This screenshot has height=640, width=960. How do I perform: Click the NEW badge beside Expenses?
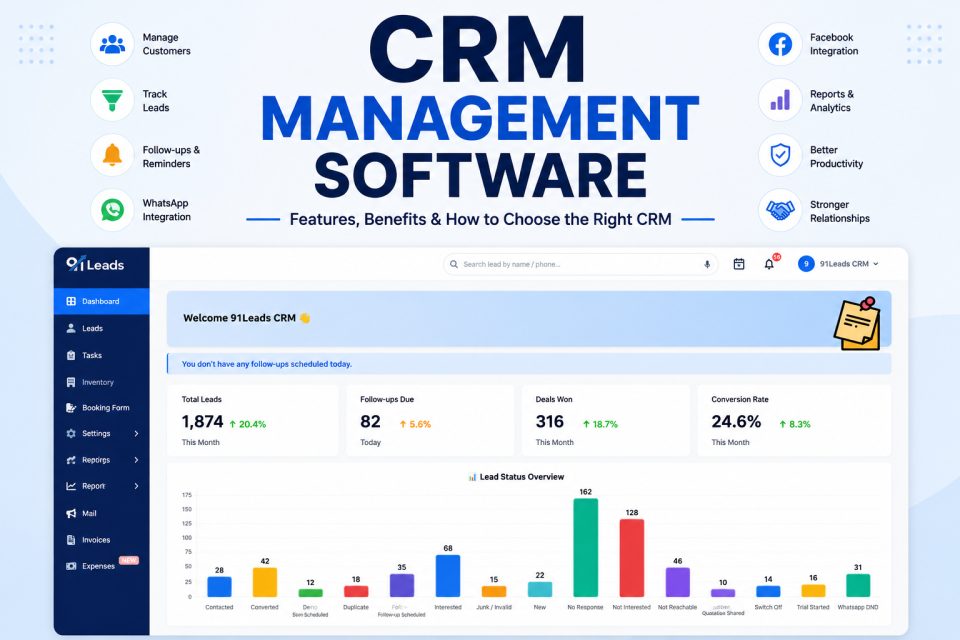[x=129, y=560]
